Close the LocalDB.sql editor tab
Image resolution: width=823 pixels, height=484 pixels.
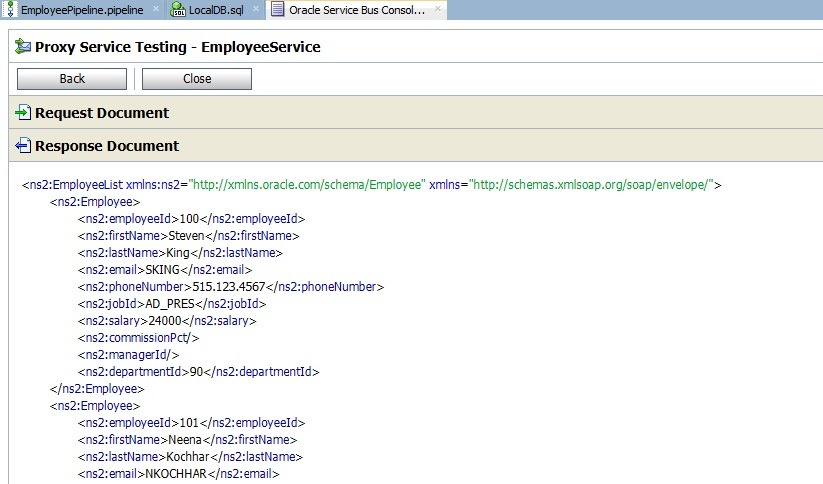[256, 10]
